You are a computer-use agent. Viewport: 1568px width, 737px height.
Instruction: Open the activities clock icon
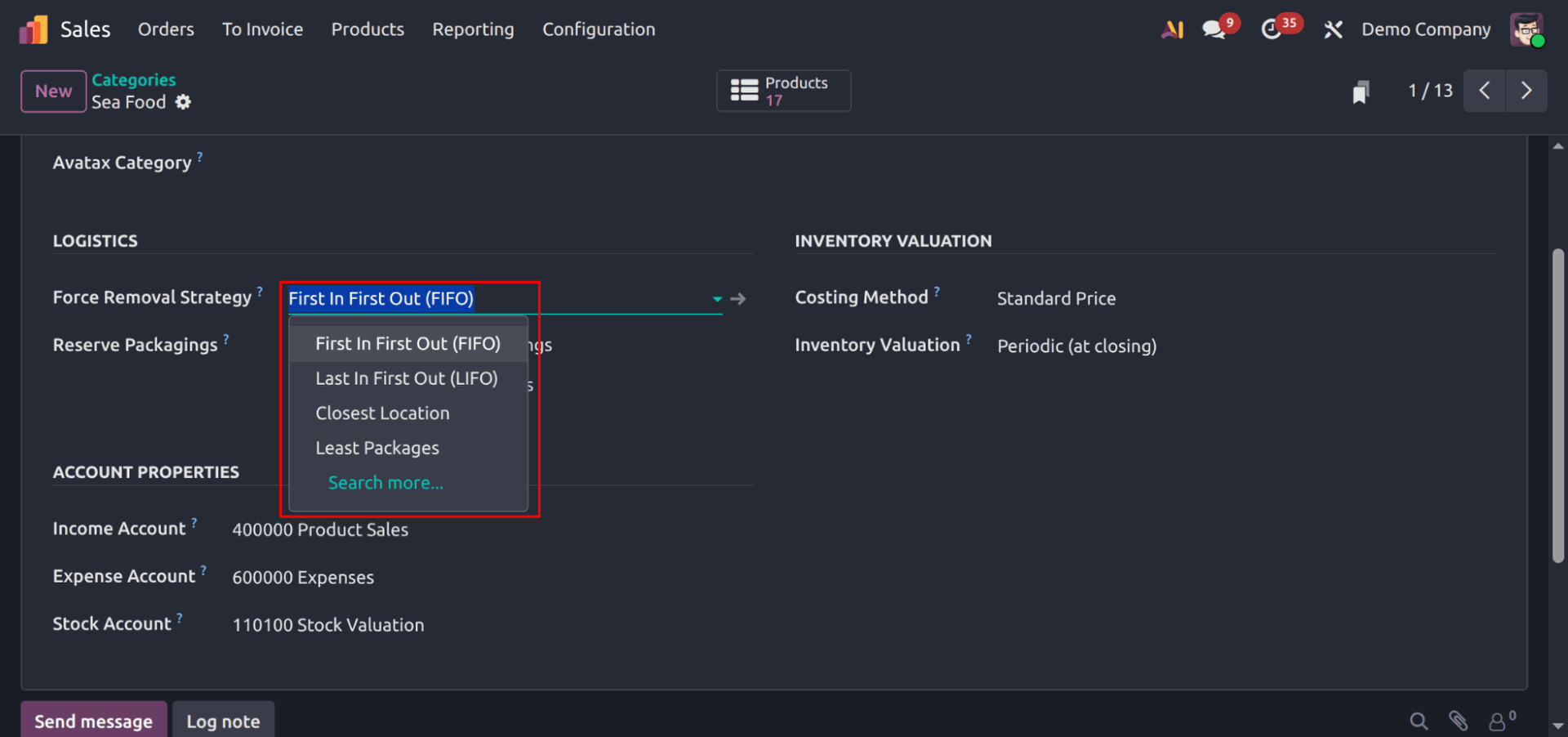[x=1272, y=29]
